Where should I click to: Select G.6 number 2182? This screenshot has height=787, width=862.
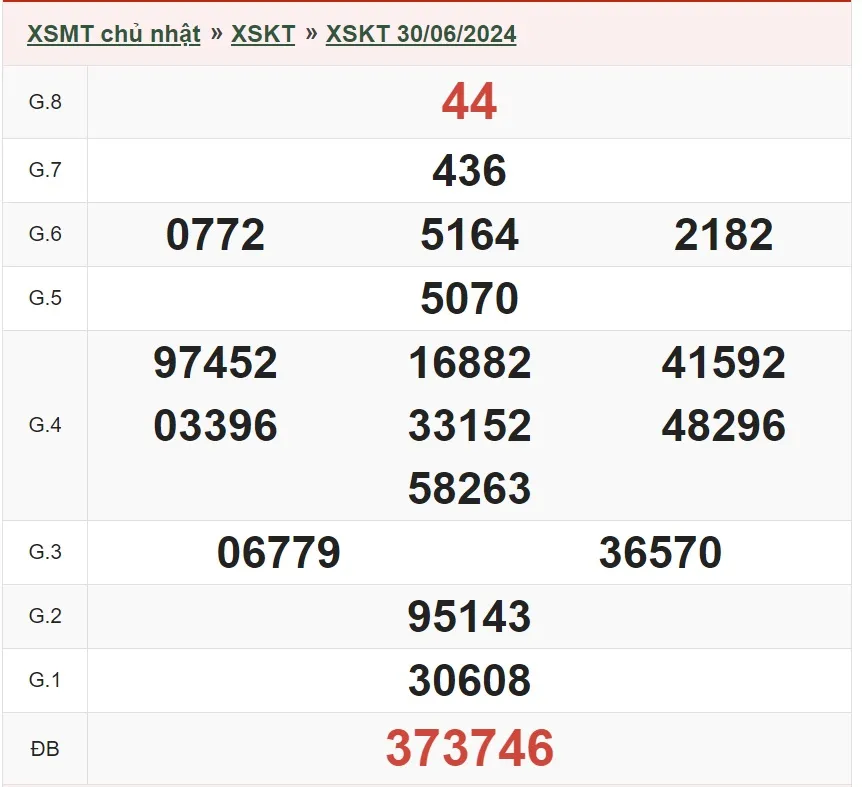(x=723, y=235)
